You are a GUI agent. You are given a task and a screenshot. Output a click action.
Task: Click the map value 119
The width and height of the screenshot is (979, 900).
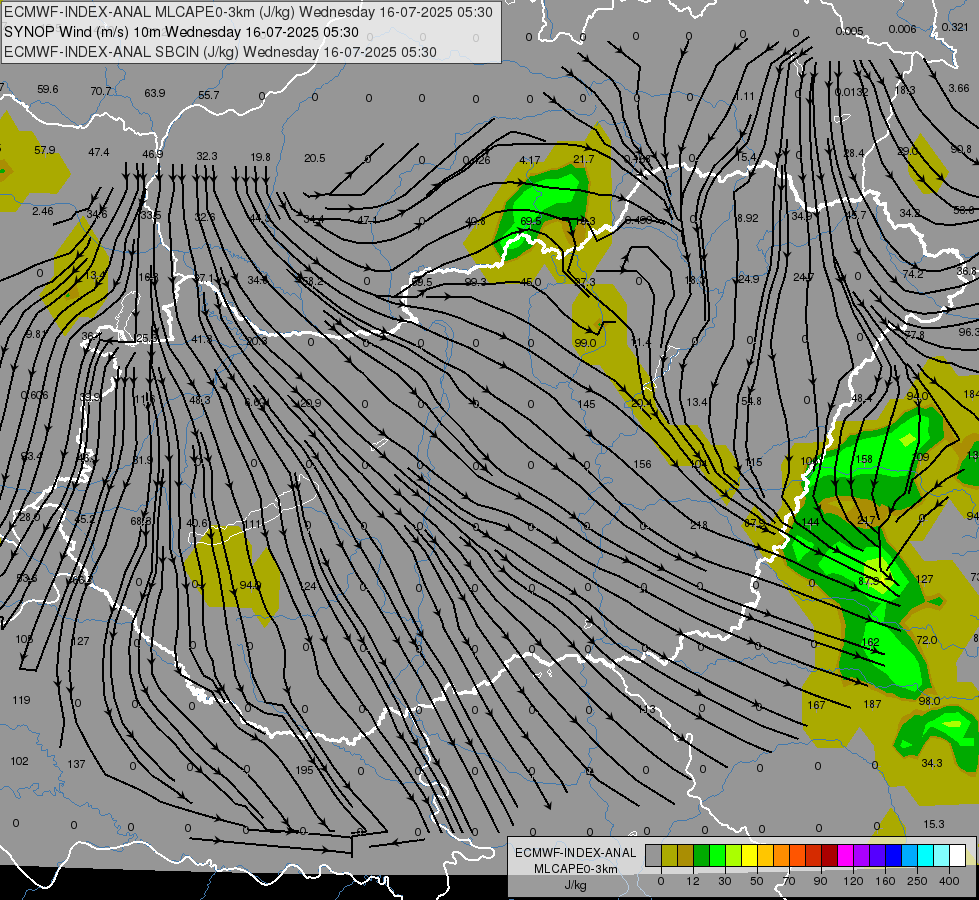click(x=21, y=700)
